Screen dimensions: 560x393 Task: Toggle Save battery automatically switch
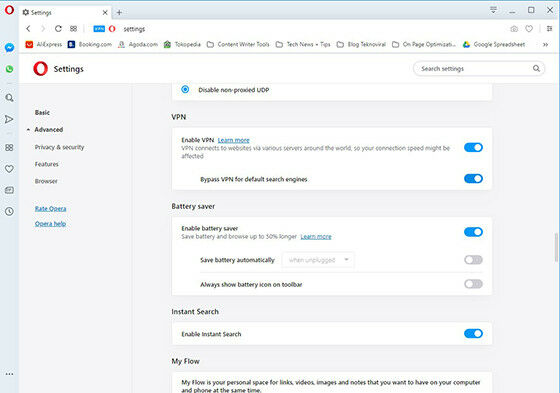pyautogui.click(x=473, y=260)
